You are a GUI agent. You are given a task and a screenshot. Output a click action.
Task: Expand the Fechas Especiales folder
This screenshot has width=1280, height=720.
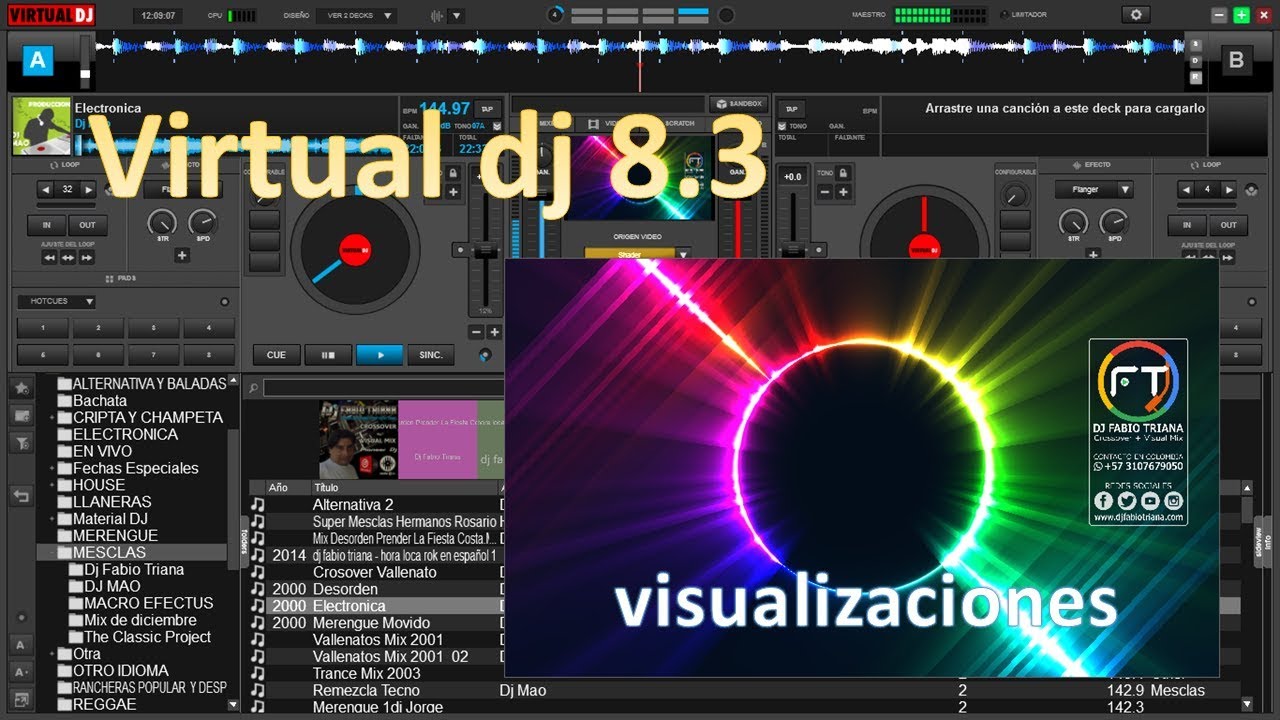pos(52,468)
